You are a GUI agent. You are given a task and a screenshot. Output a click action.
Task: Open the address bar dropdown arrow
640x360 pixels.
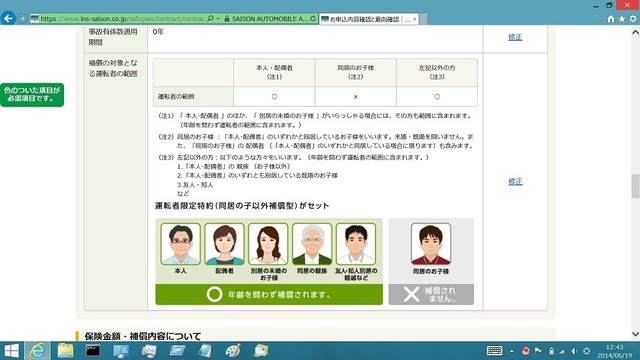(218, 19)
